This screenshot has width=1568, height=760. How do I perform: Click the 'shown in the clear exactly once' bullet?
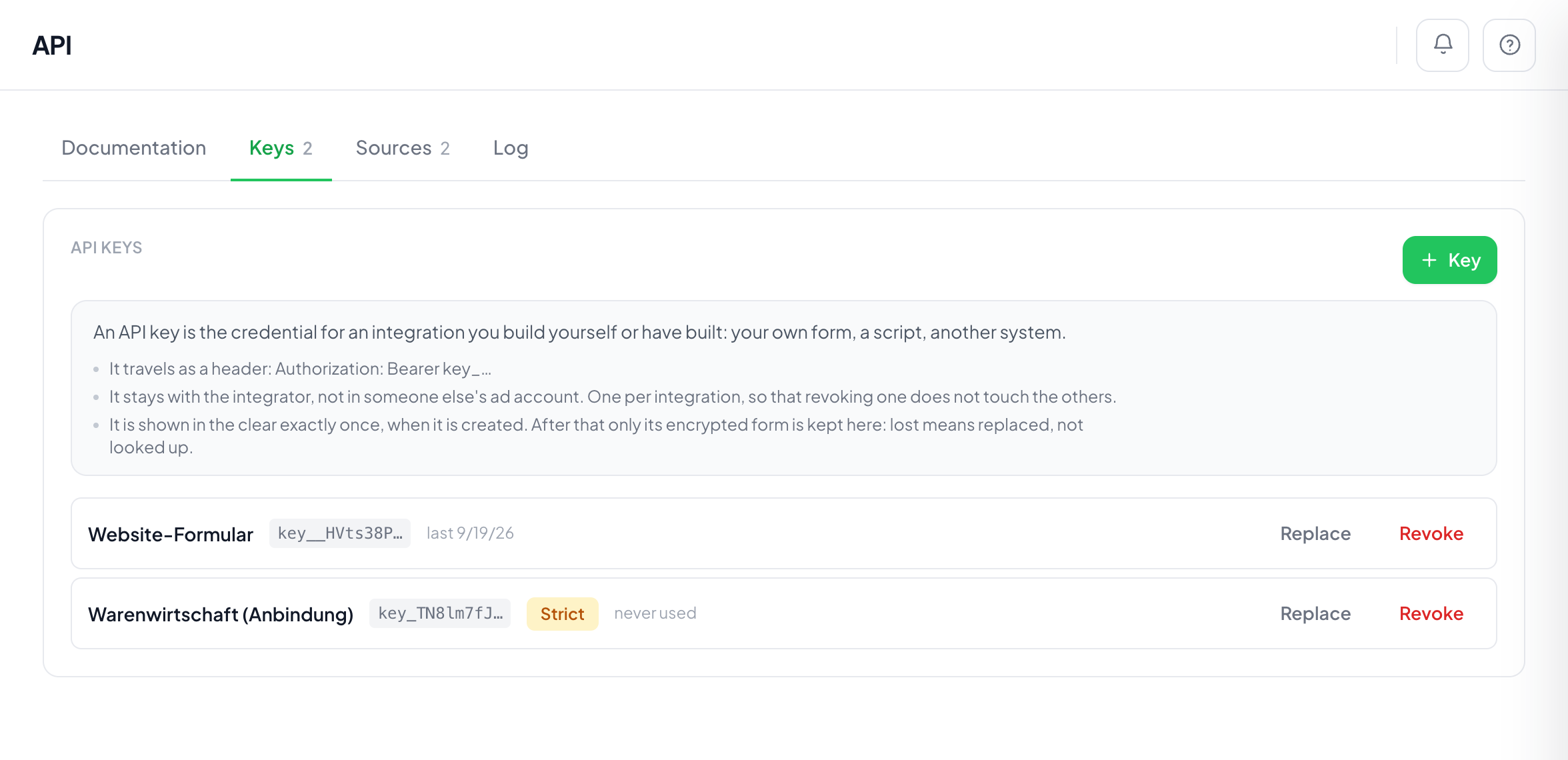596,435
